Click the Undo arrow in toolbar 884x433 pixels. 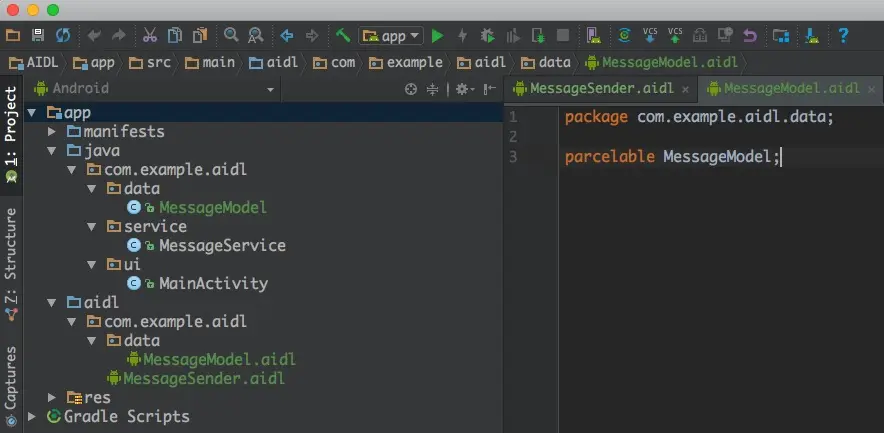[94, 36]
